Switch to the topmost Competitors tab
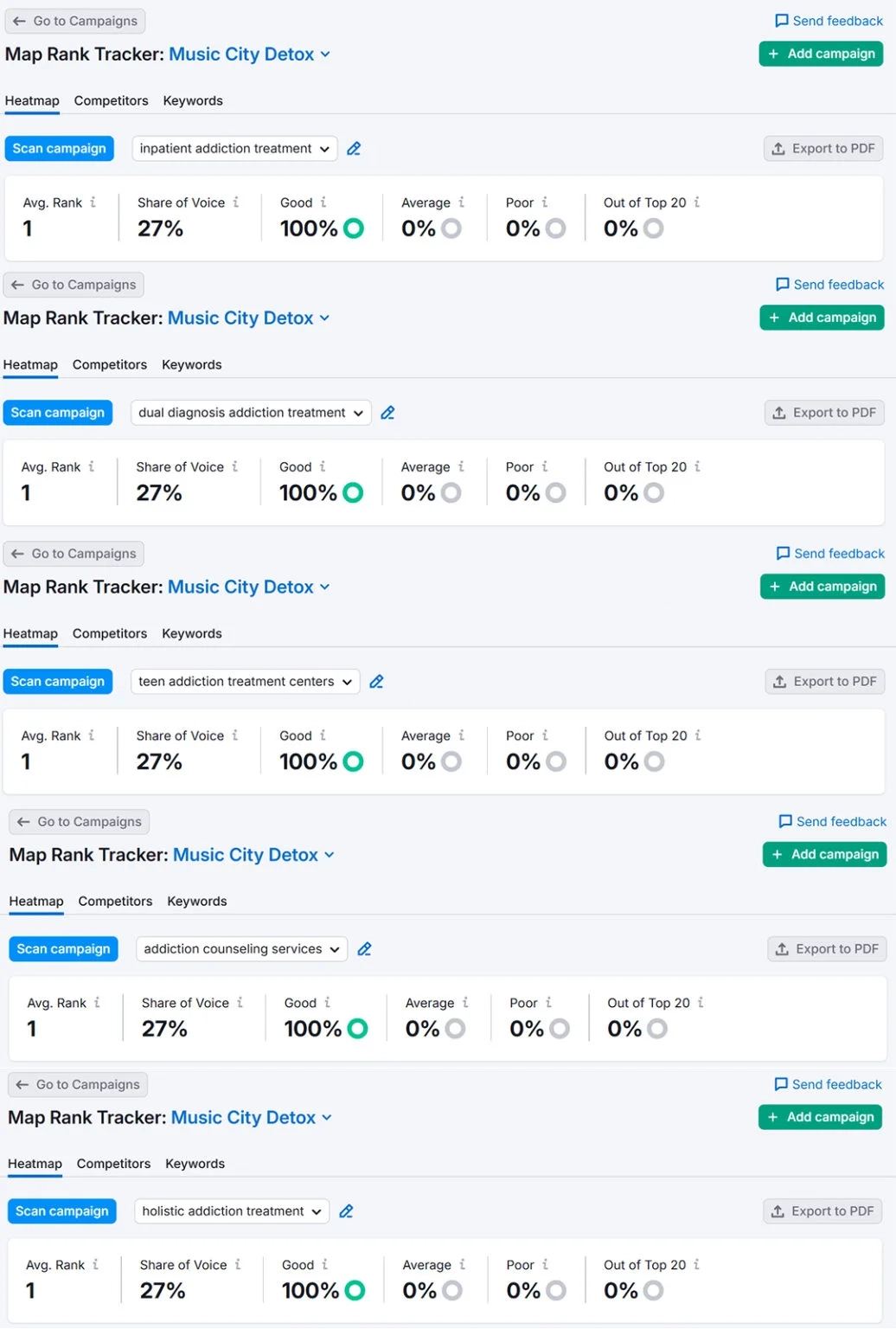The image size is (896, 1329). tap(111, 101)
